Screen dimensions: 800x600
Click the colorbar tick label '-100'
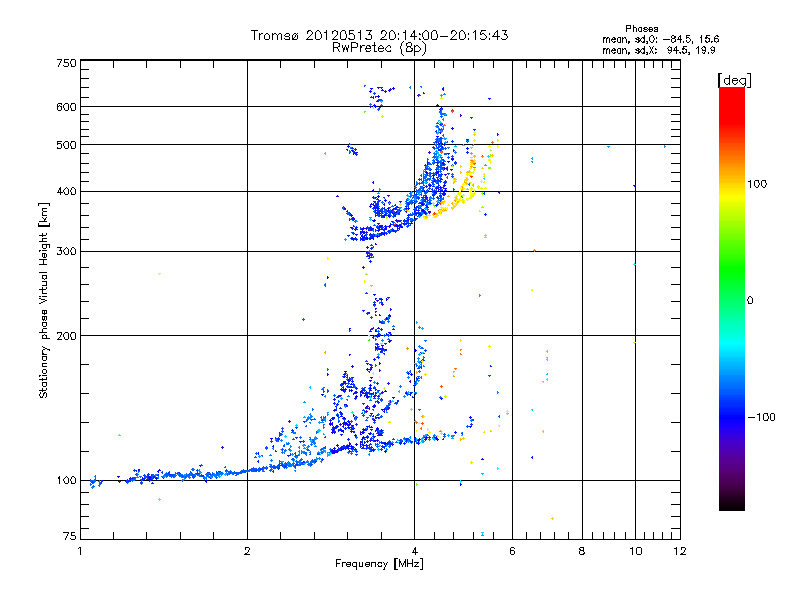coord(761,417)
